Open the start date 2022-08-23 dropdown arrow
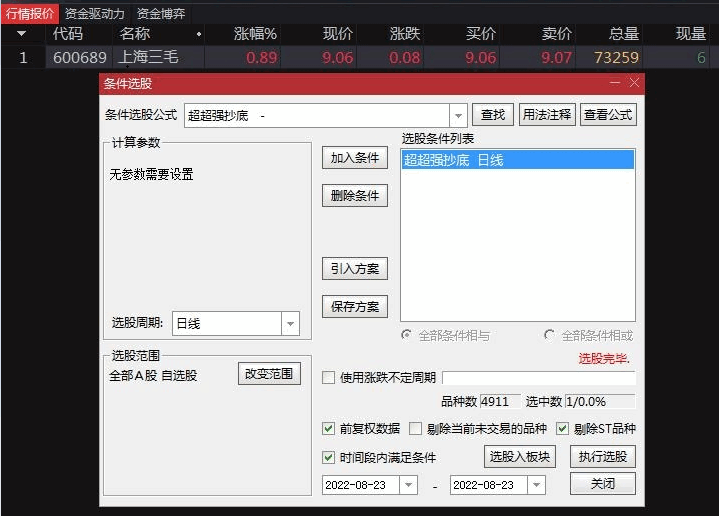 click(409, 485)
